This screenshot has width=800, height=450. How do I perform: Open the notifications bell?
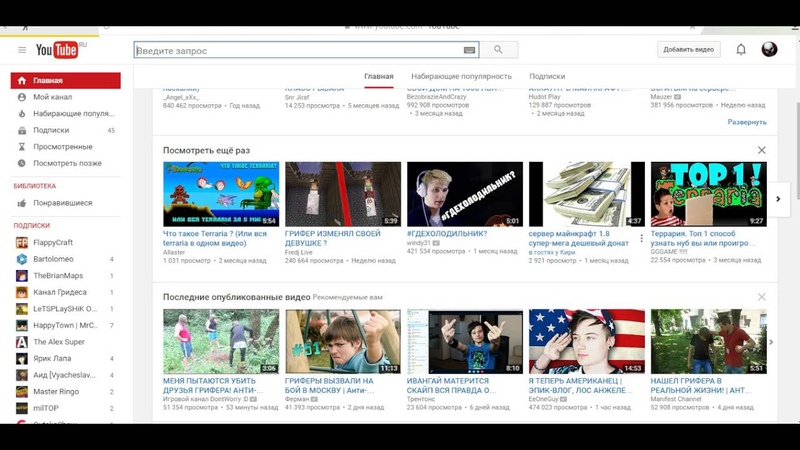(x=741, y=49)
